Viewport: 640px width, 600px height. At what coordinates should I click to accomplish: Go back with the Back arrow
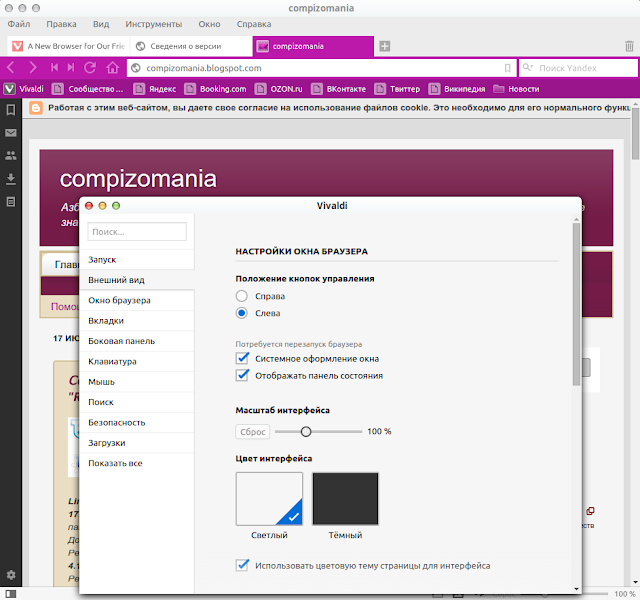[x=11, y=67]
